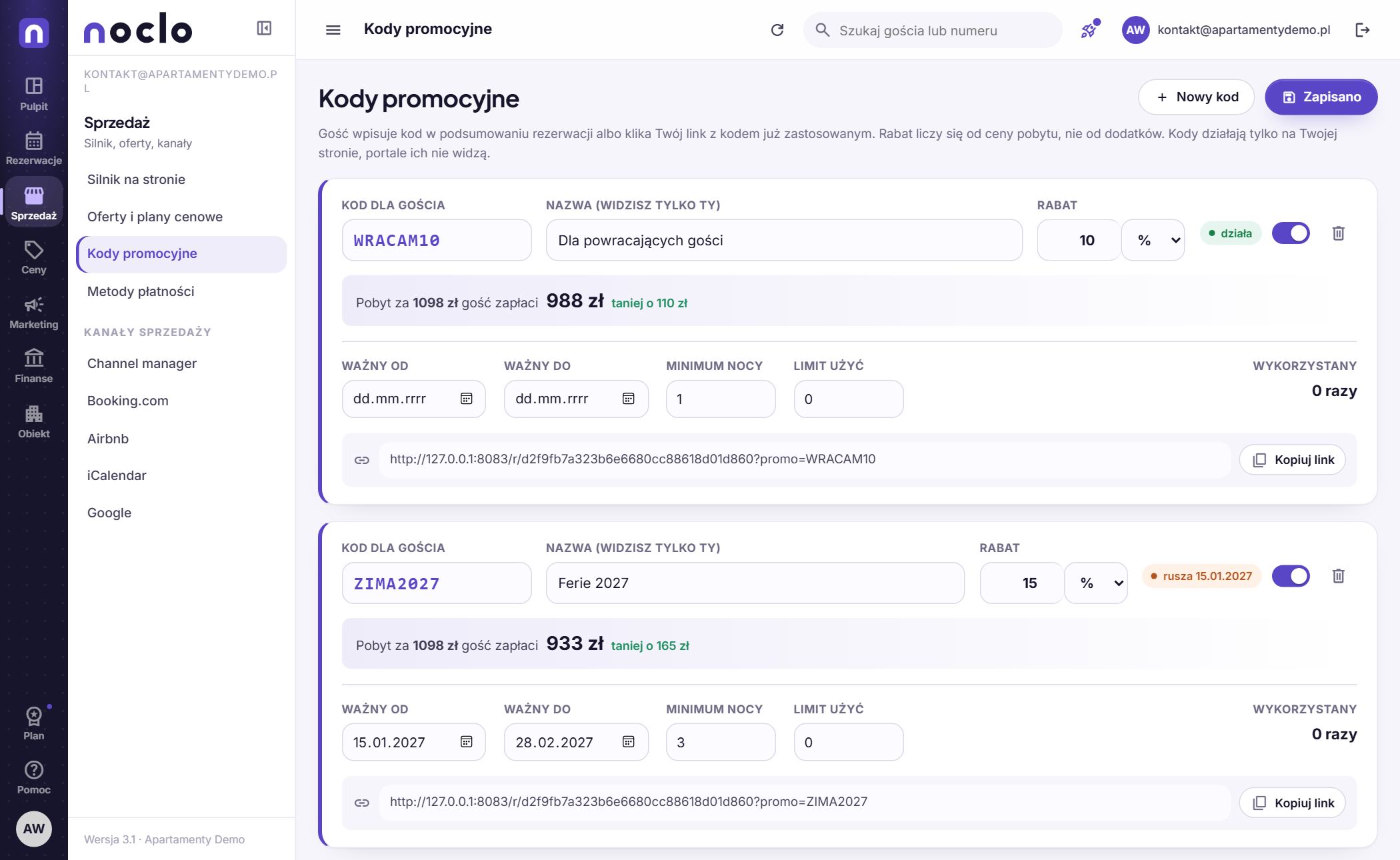Delete the ZIMA2027 promo code
This screenshot has height=860, width=1400.
click(1338, 576)
